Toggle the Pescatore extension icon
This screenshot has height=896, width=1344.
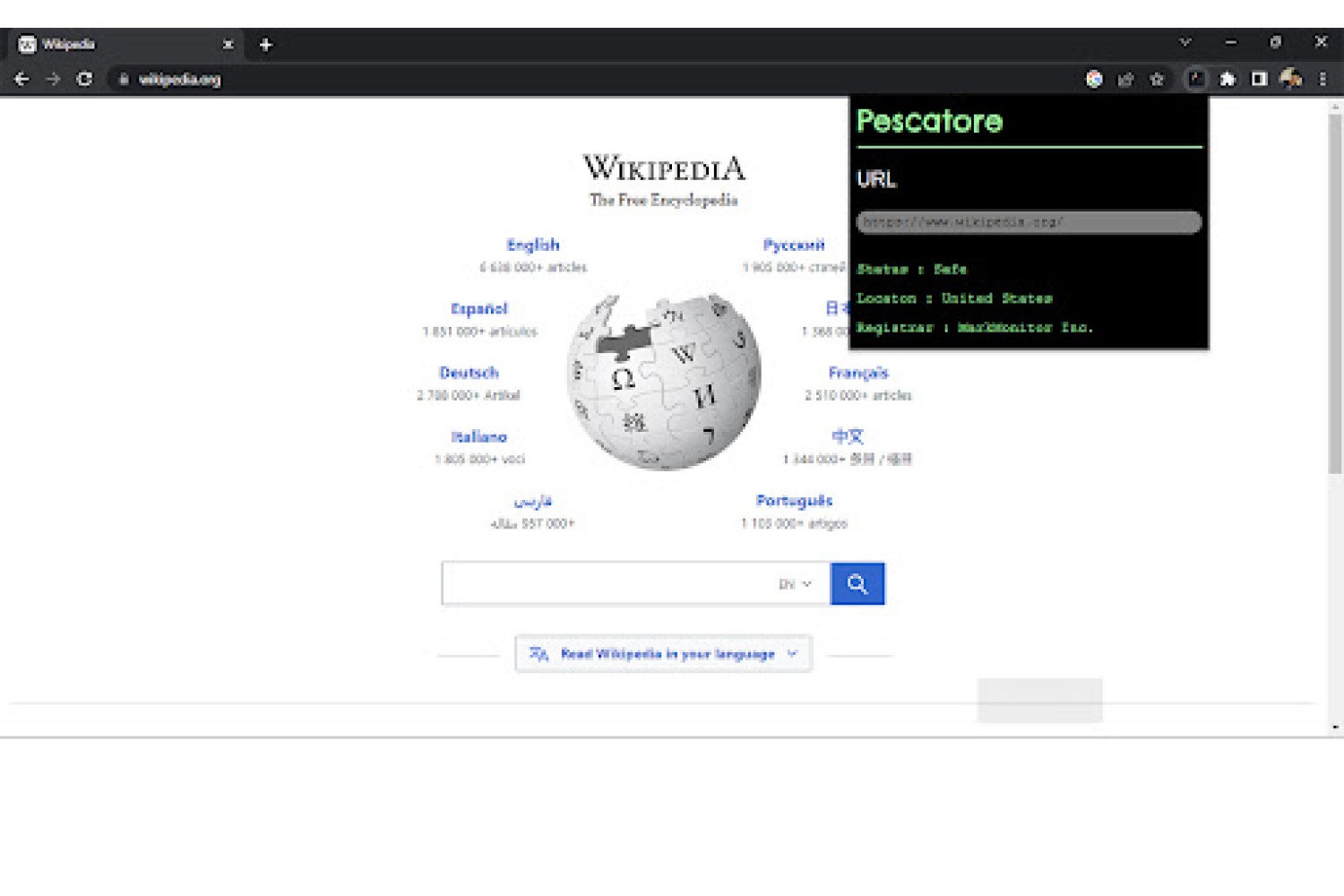[x=1196, y=80]
